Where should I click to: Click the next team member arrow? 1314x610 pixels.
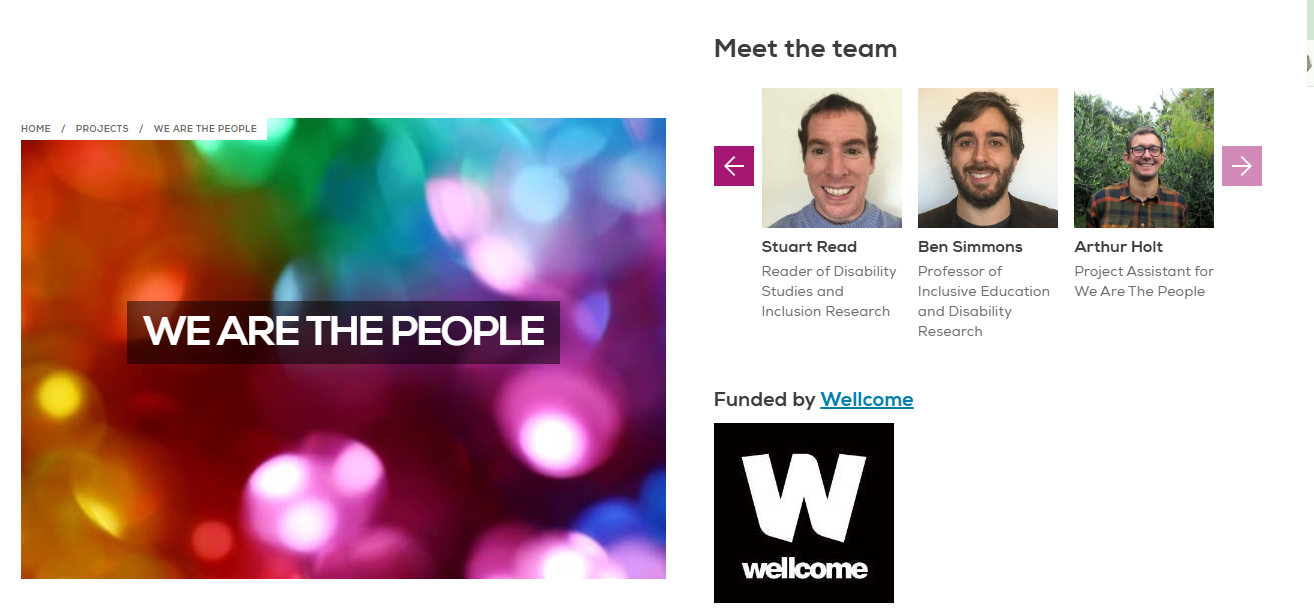point(1241,166)
